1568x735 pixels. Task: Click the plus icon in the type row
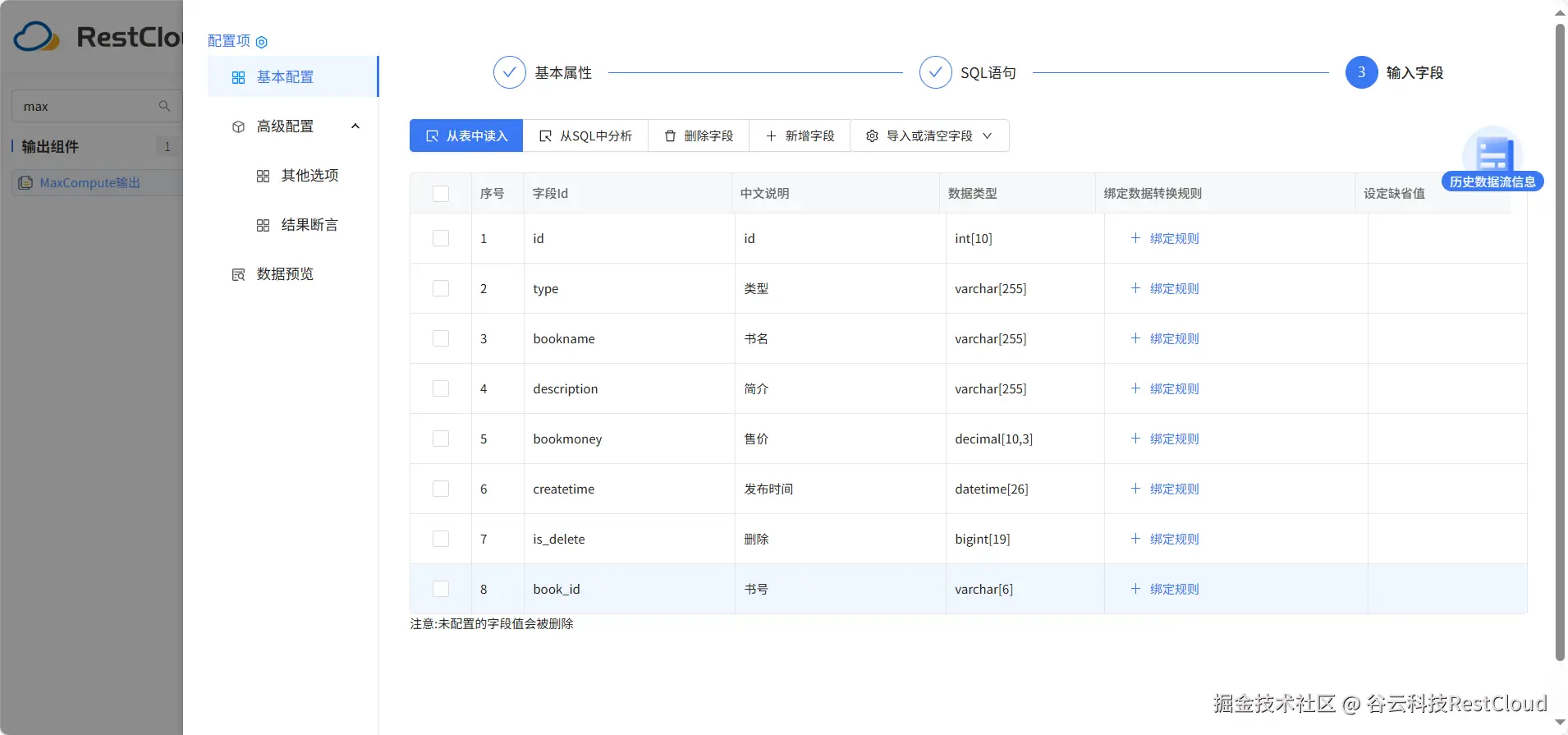(x=1135, y=288)
